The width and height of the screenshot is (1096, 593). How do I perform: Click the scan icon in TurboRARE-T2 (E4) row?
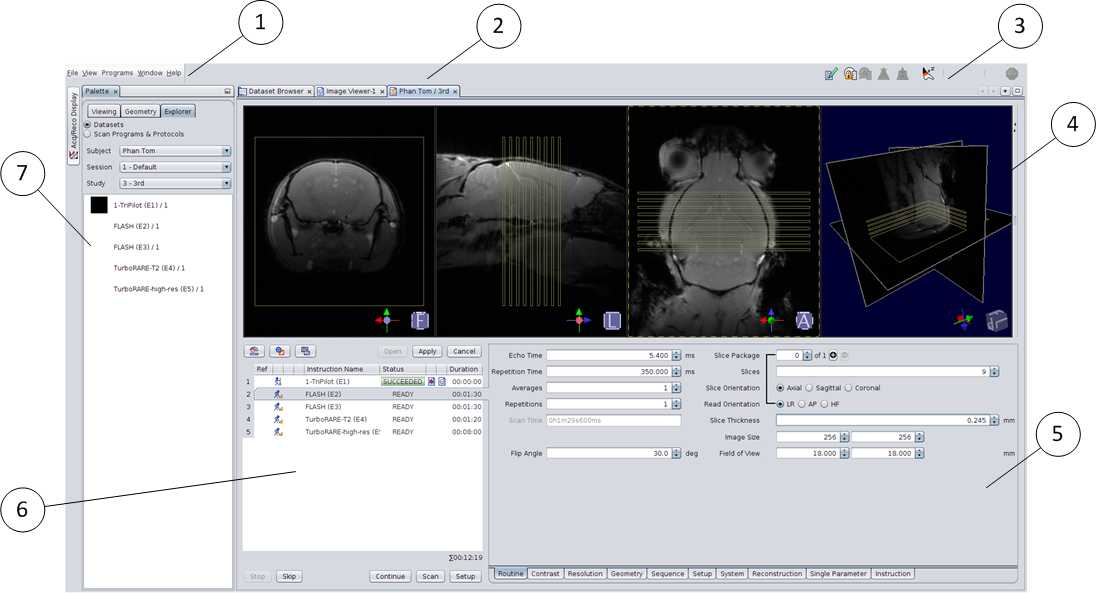[277, 420]
